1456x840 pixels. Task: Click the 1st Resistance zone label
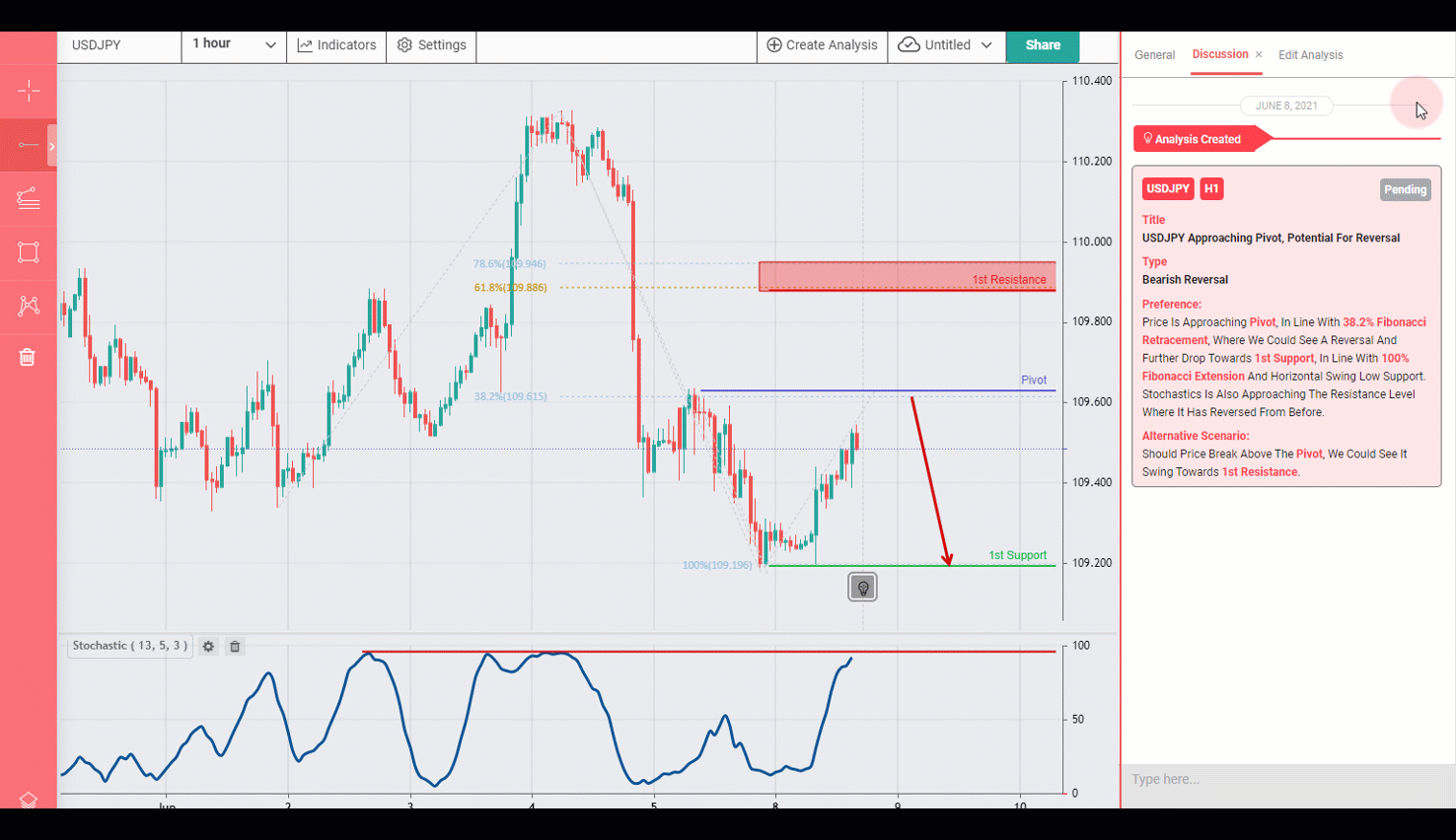click(x=1009, y=280)
